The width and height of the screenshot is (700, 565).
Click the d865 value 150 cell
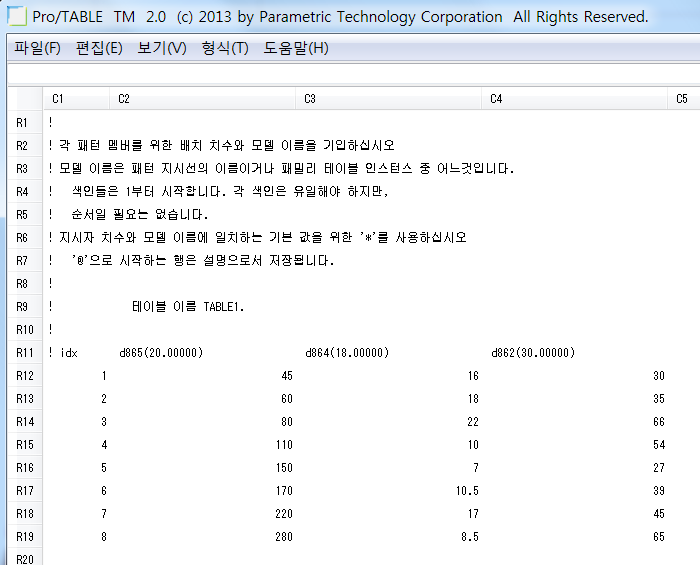point(284,468)
